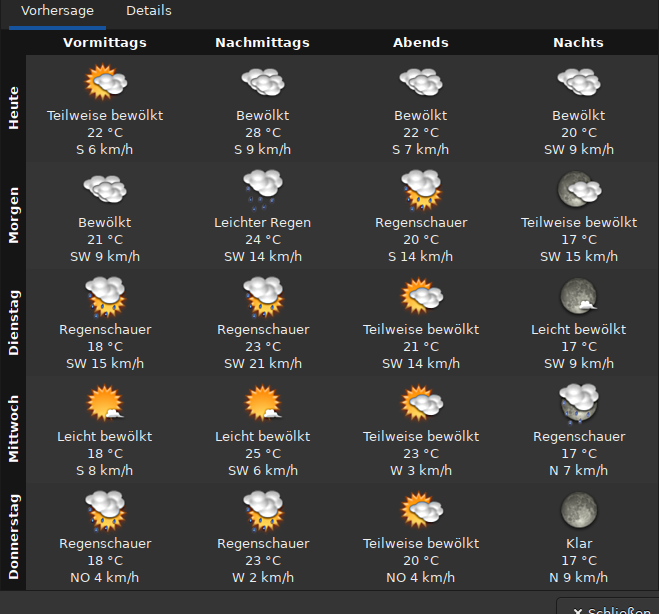Screen dimensions: 659x614
Task: Click the S 7 km/h wind value
Action: 421,150
